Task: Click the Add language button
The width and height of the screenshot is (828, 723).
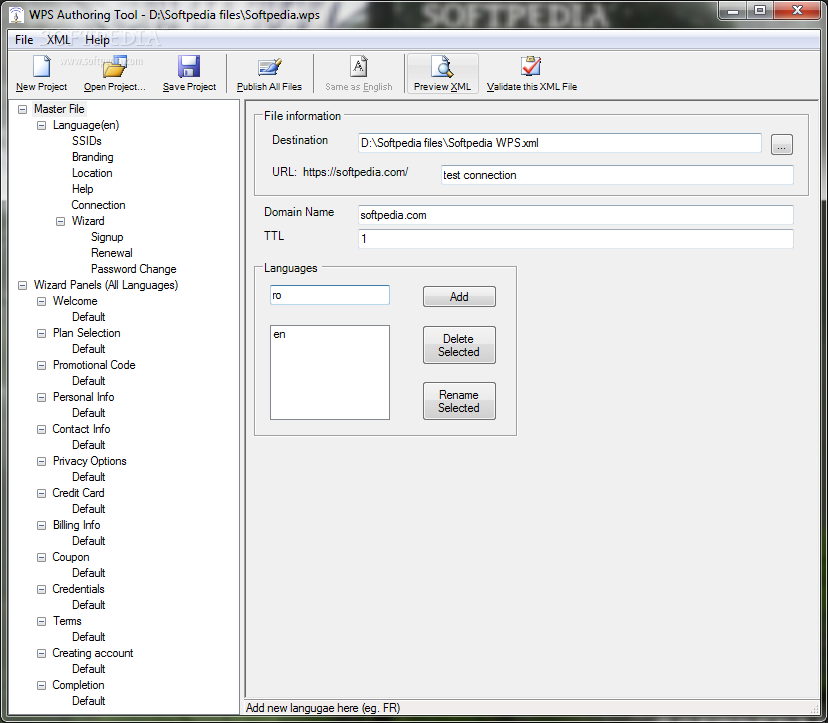Action: click(x=459, y=296)
